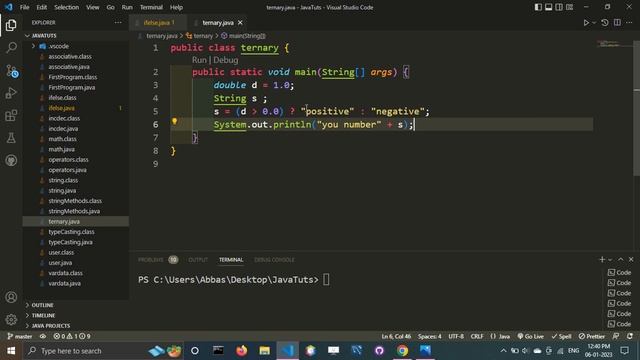Open Accounts icon in activity bar
This screenshot has width=640, height=360.
(11, 297)
